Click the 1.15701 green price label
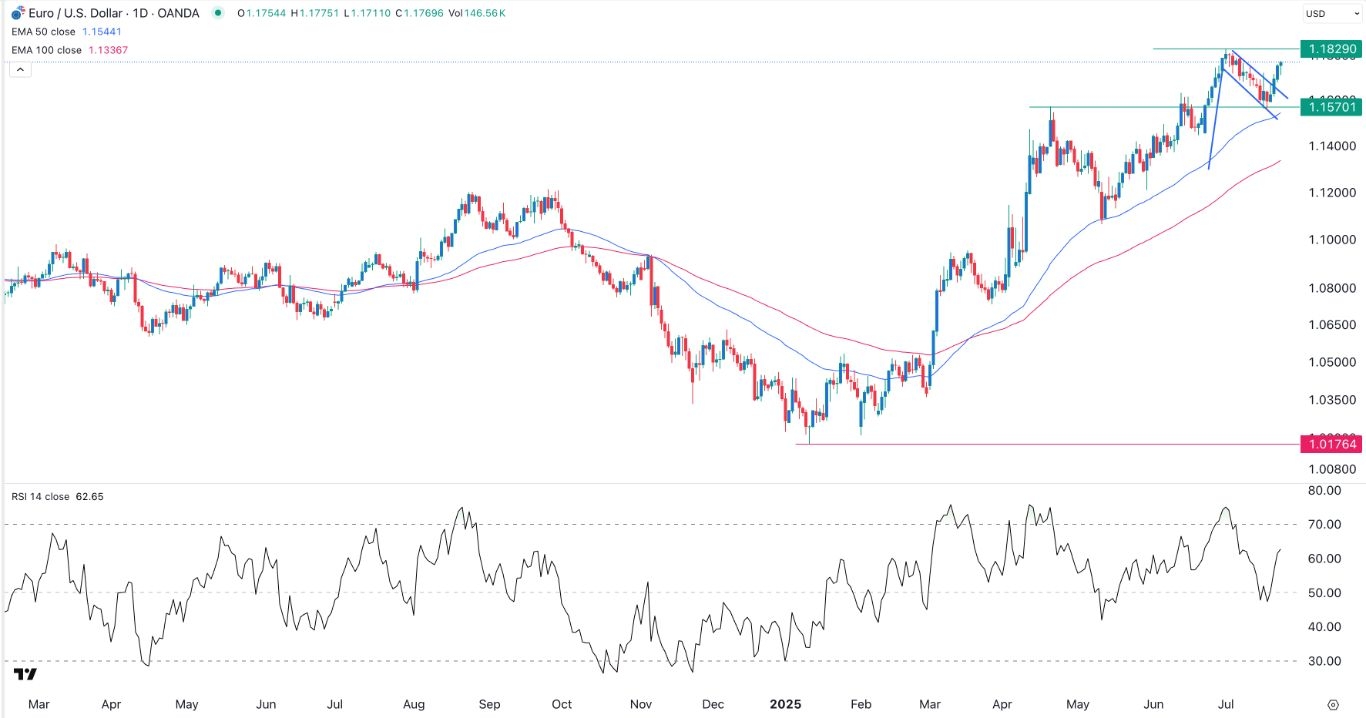Viewport: 1366px width, 718px height. (x=1329, y=107)
